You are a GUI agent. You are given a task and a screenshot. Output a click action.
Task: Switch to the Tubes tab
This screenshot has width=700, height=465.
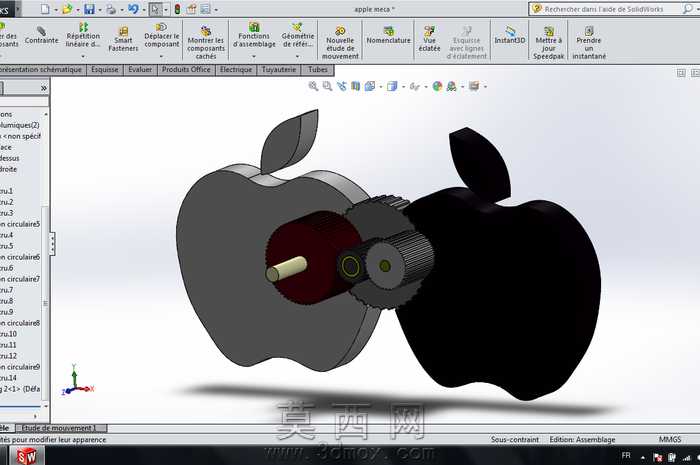(x=317, y=70)
